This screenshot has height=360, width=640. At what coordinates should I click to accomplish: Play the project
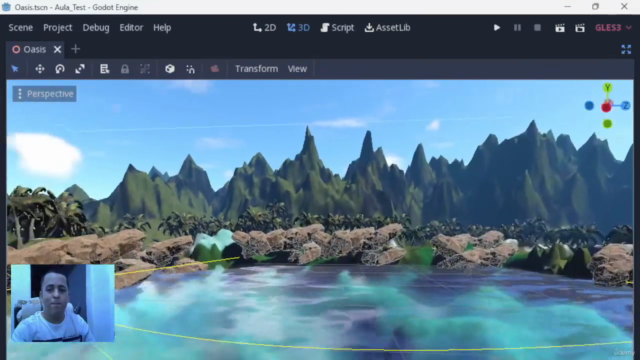(497, 27)
